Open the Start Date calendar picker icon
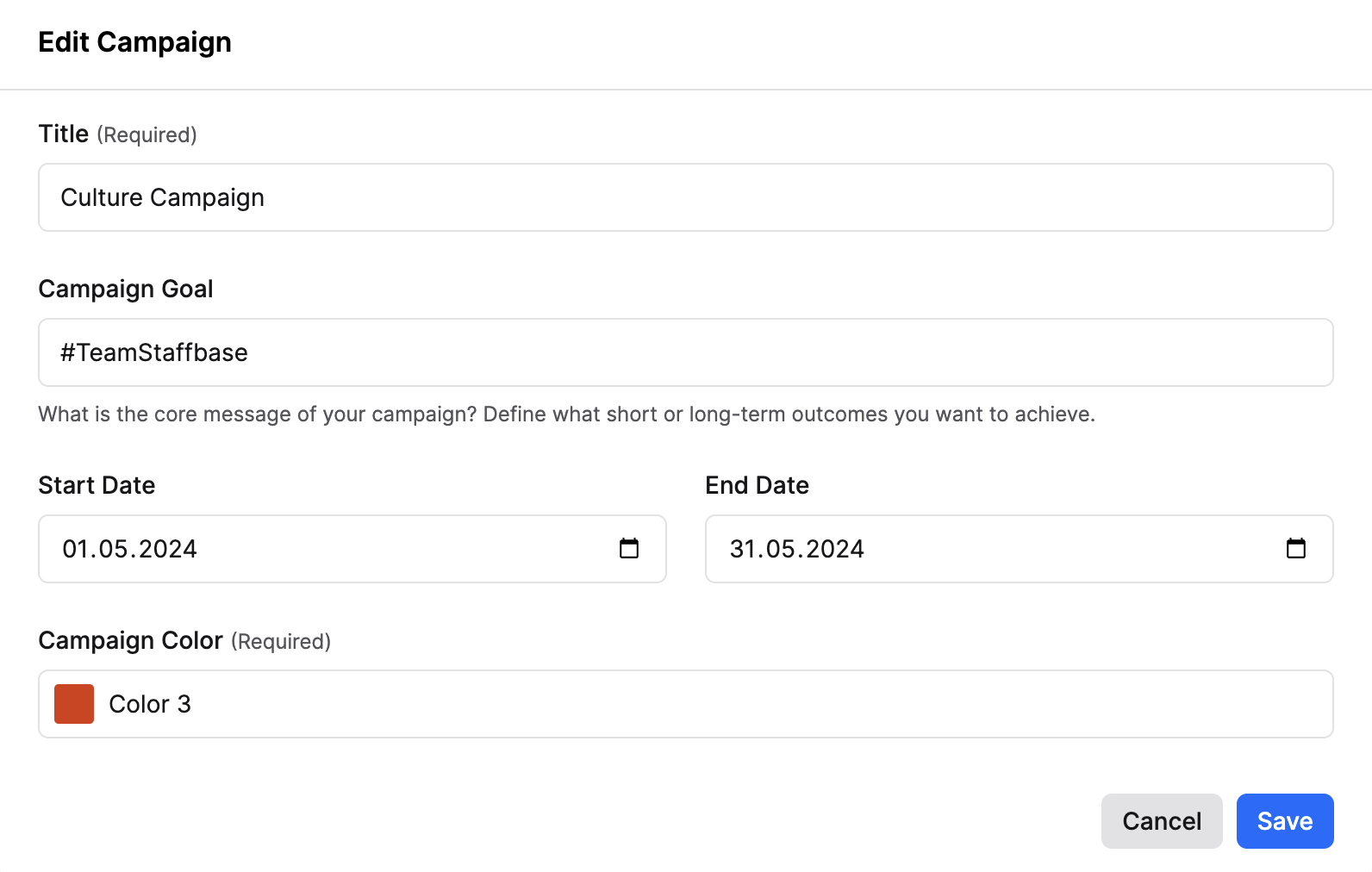The height and width of the screenshot is (872, 1372). pyautogui.click(x=629, y=548)
